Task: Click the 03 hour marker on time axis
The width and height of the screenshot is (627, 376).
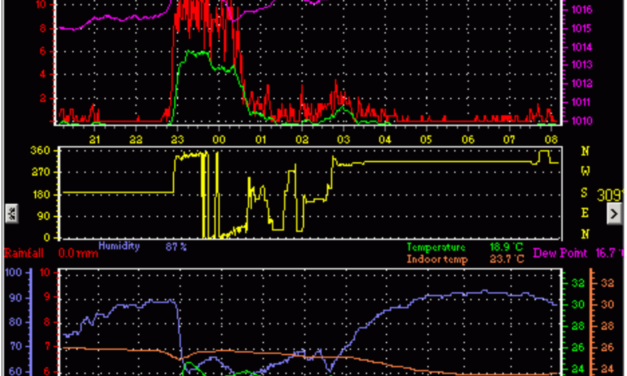Action: coord(343,140)
